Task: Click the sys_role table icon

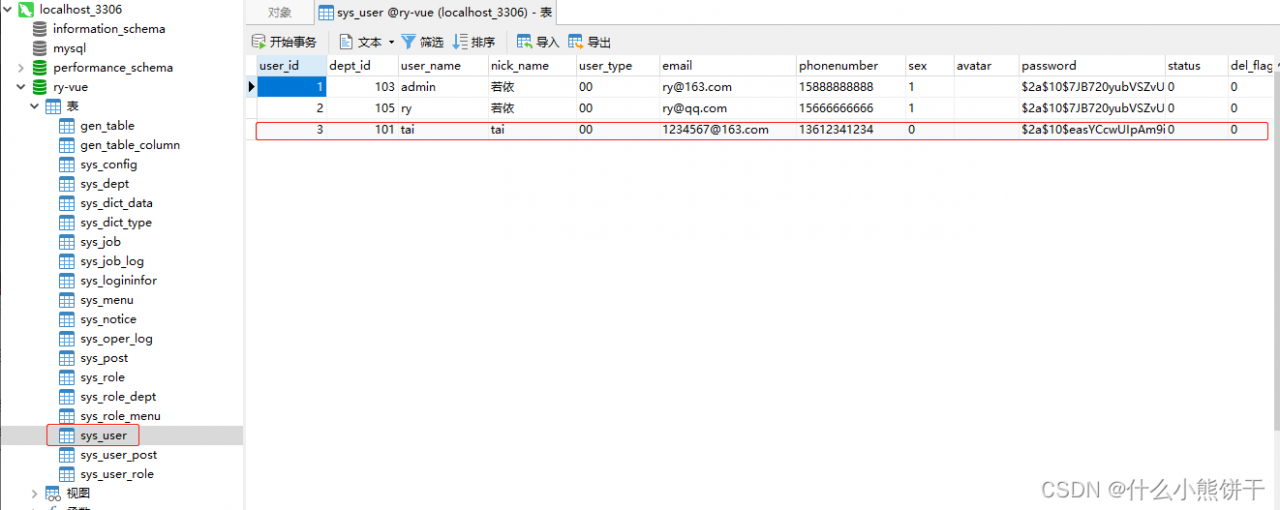Action: (x=67, y=378)
